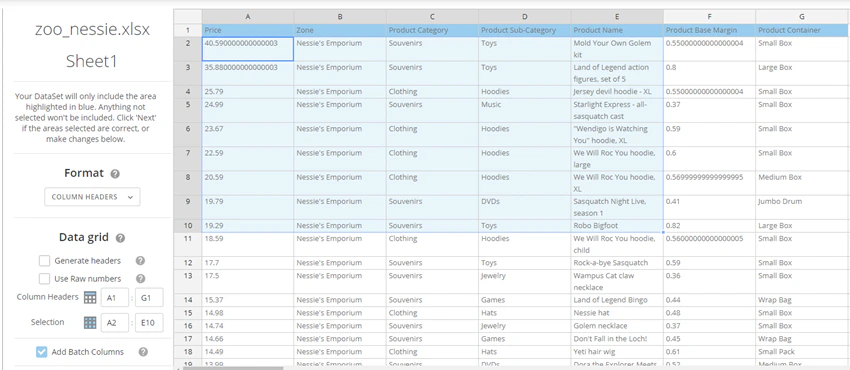Click the Product Container header cell
Screen dimensions: 850x370
802,30
